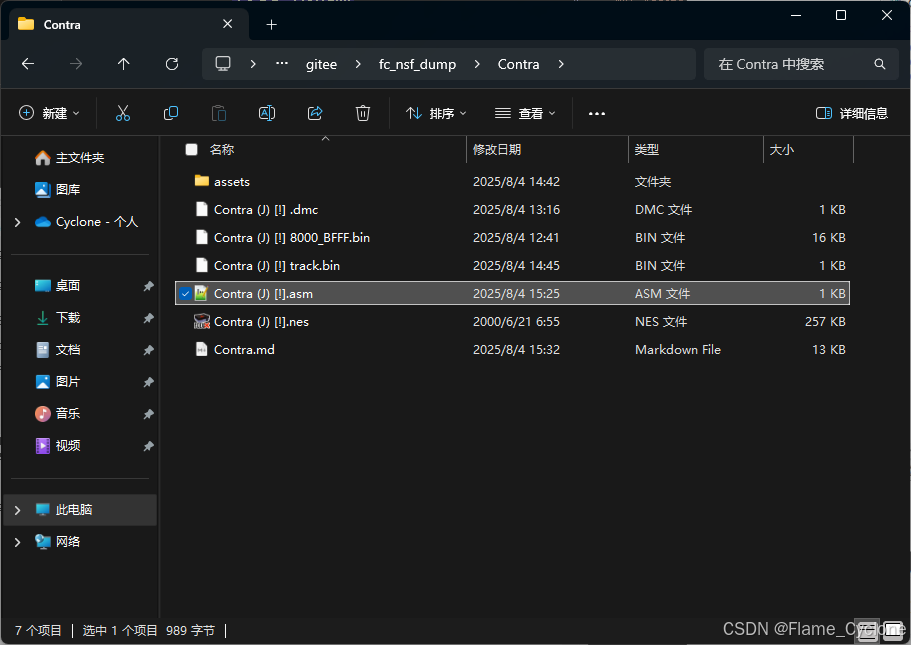The height and width of the screenshot is (645, 911).
Task: Expand the 网络 tree node
Action: click(x=17, y=542)
